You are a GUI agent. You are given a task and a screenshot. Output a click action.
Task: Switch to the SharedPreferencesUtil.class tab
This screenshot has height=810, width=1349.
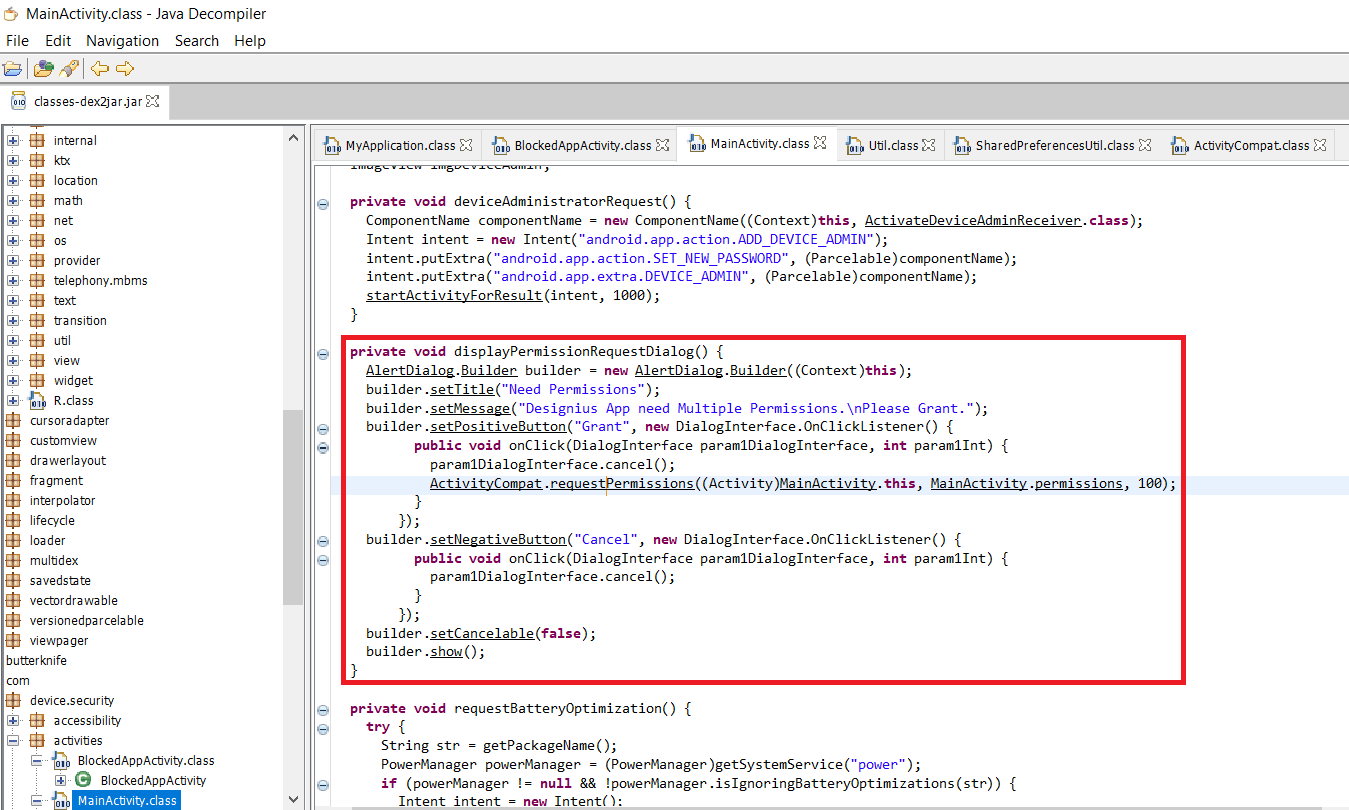pyautogui.click(x=1054, y=145)
